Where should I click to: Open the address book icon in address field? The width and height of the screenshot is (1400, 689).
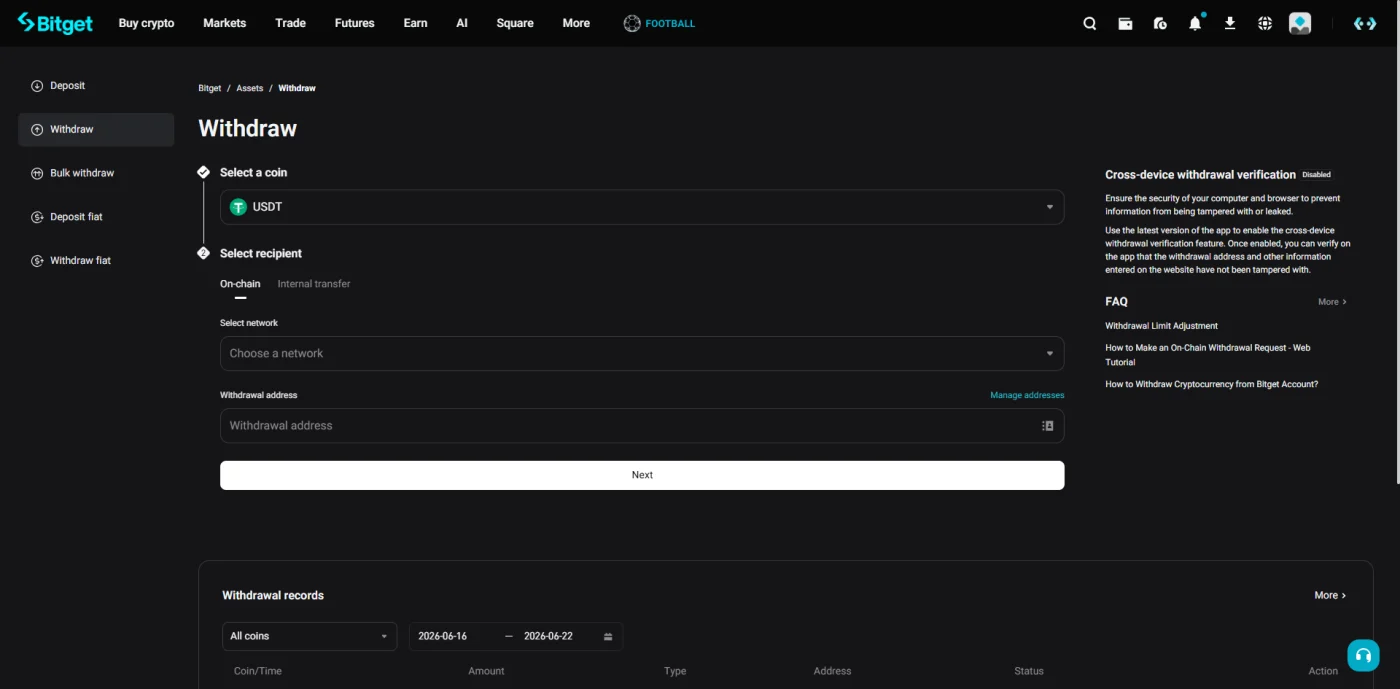(1048, 425)
